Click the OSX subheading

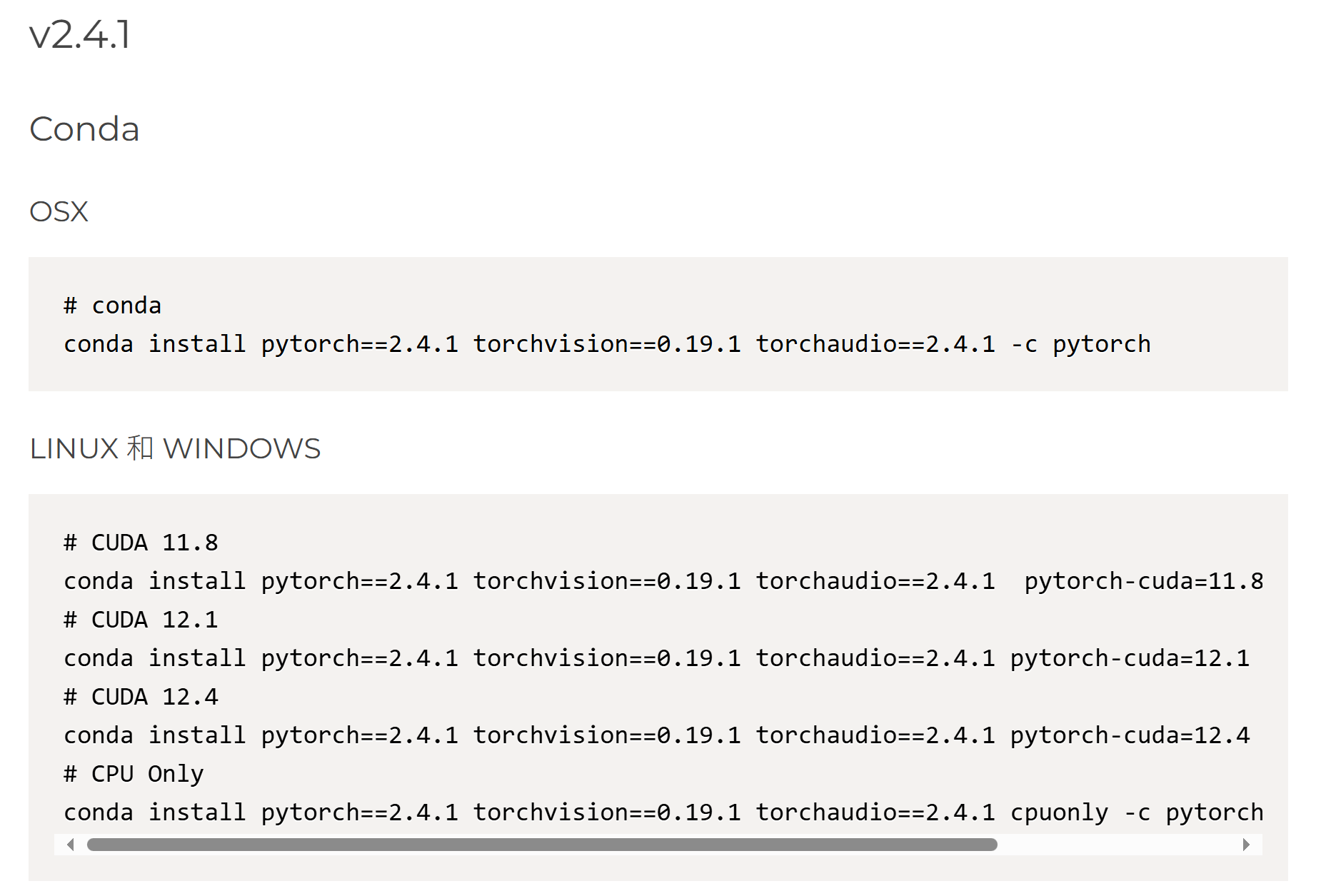[59, 211]
